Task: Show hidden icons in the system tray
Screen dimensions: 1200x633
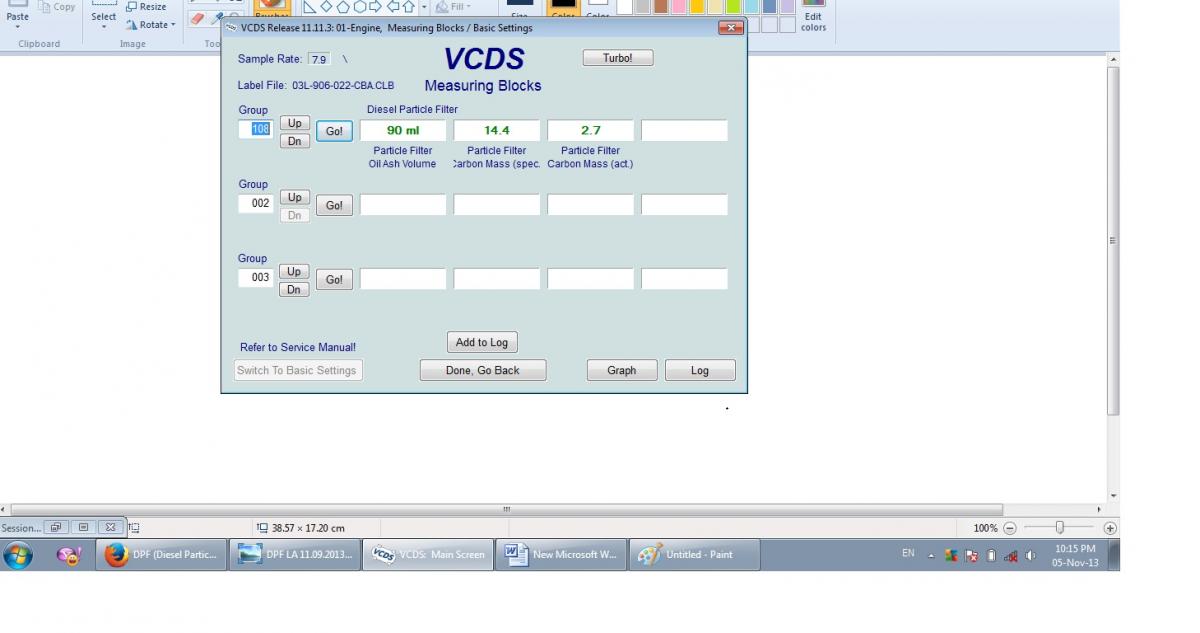Action: pos(931,556)
